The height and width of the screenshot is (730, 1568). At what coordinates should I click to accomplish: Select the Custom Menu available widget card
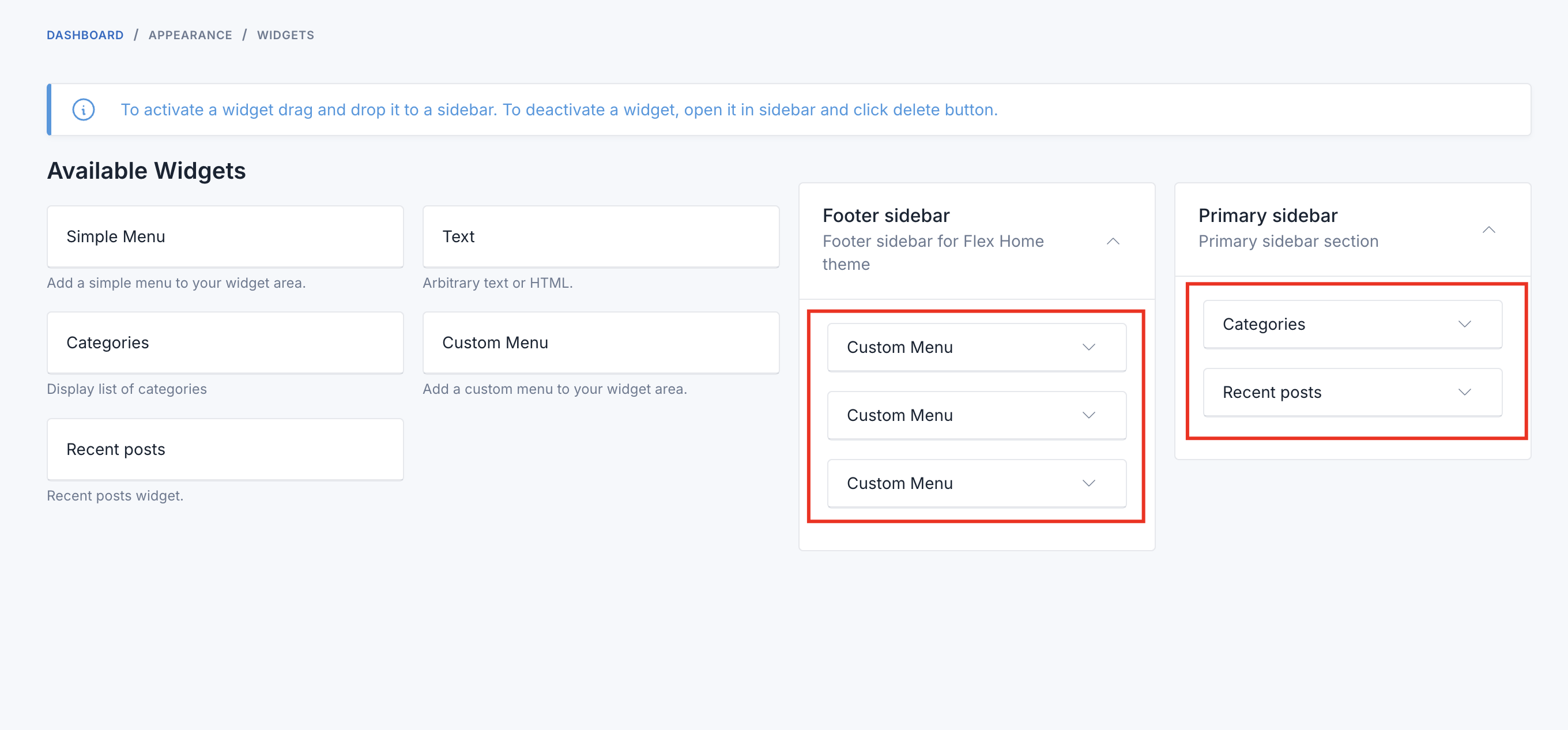pyautogui.click(x=600, y=342)
